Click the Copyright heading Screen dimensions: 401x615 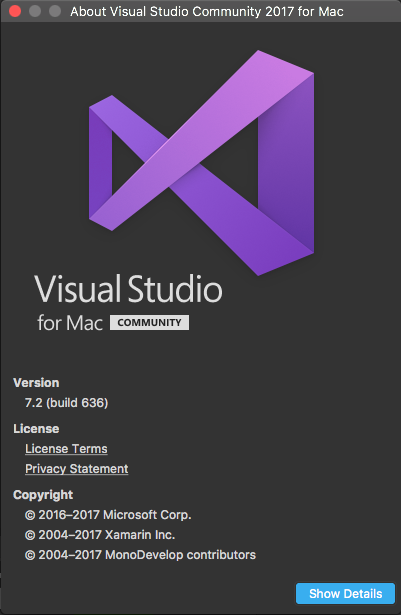[43, 495]
